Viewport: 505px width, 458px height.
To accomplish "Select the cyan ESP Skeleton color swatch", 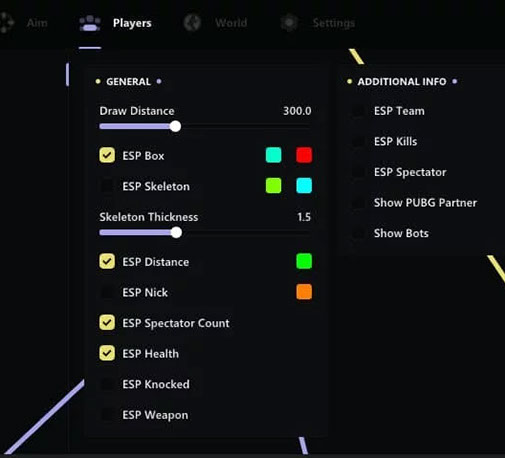I will [304, 186].
